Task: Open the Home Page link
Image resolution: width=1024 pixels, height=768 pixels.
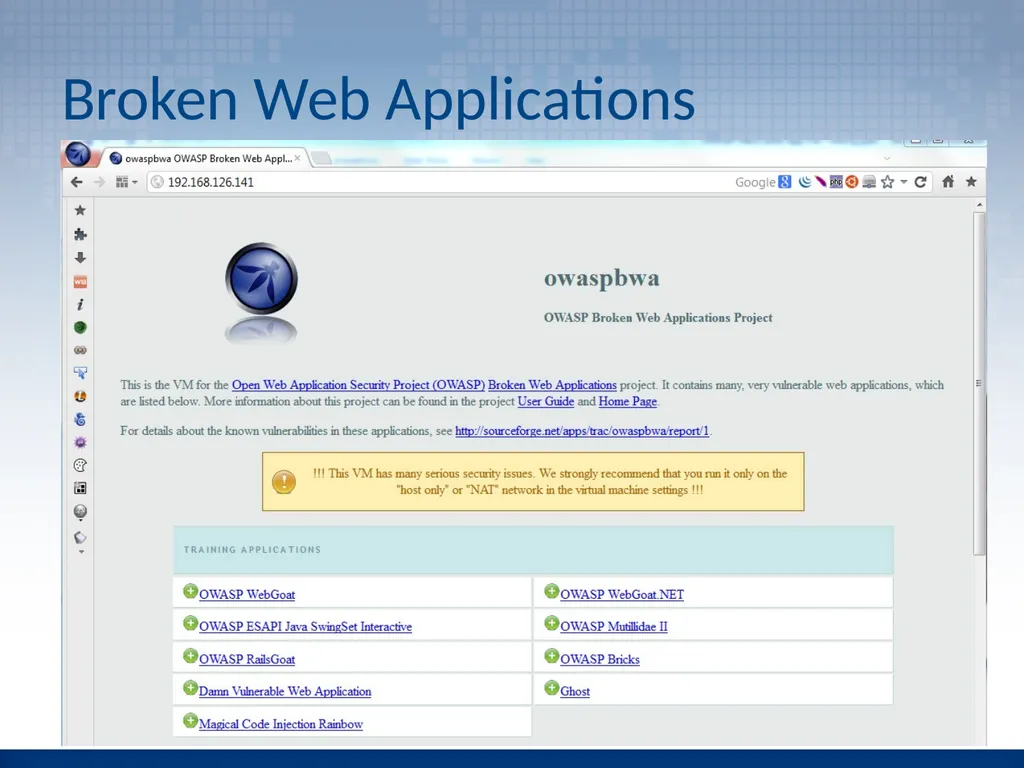Action: (x=628, y=401)
